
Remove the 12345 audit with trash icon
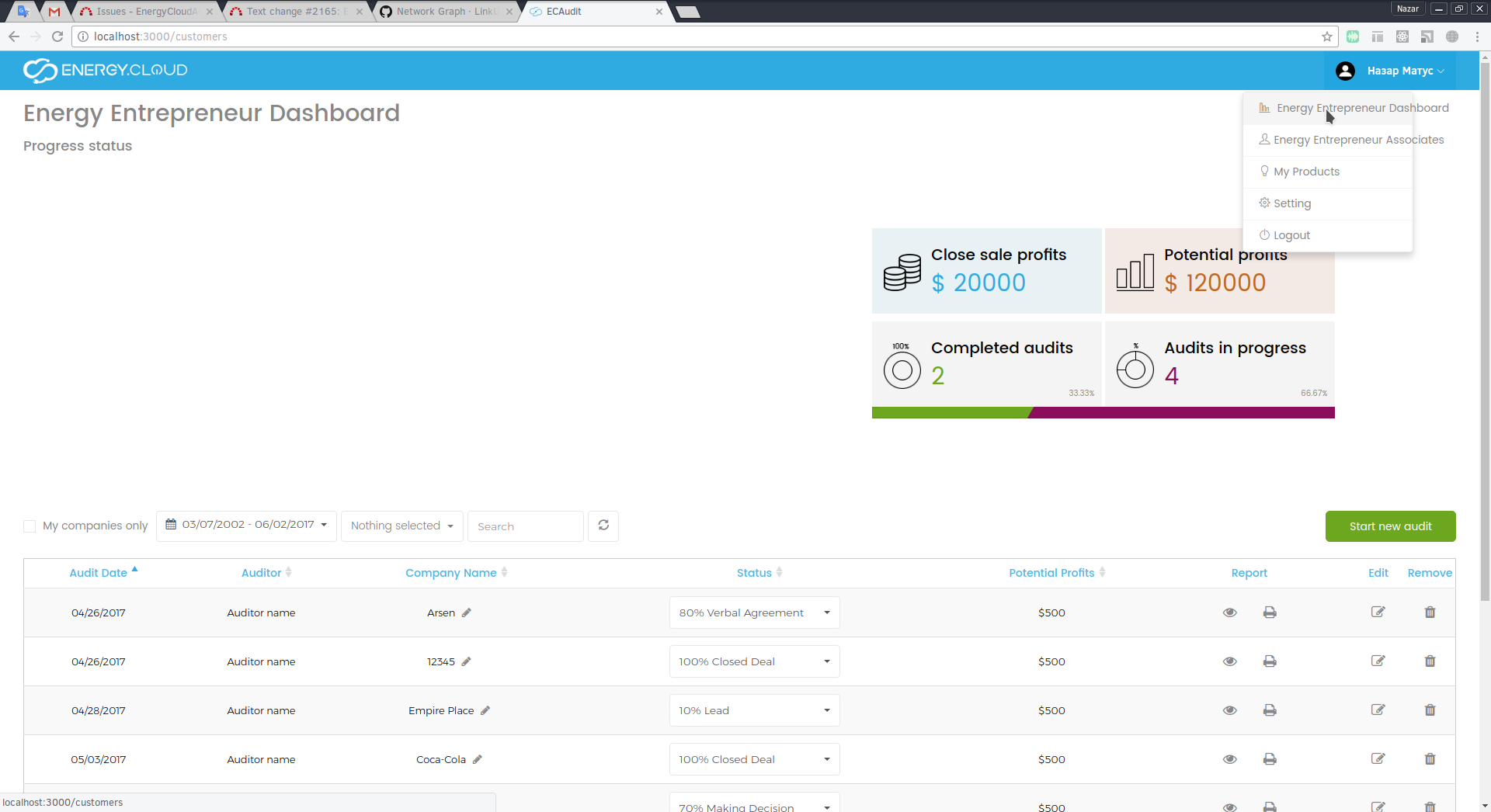click(x=1430, y=661)
